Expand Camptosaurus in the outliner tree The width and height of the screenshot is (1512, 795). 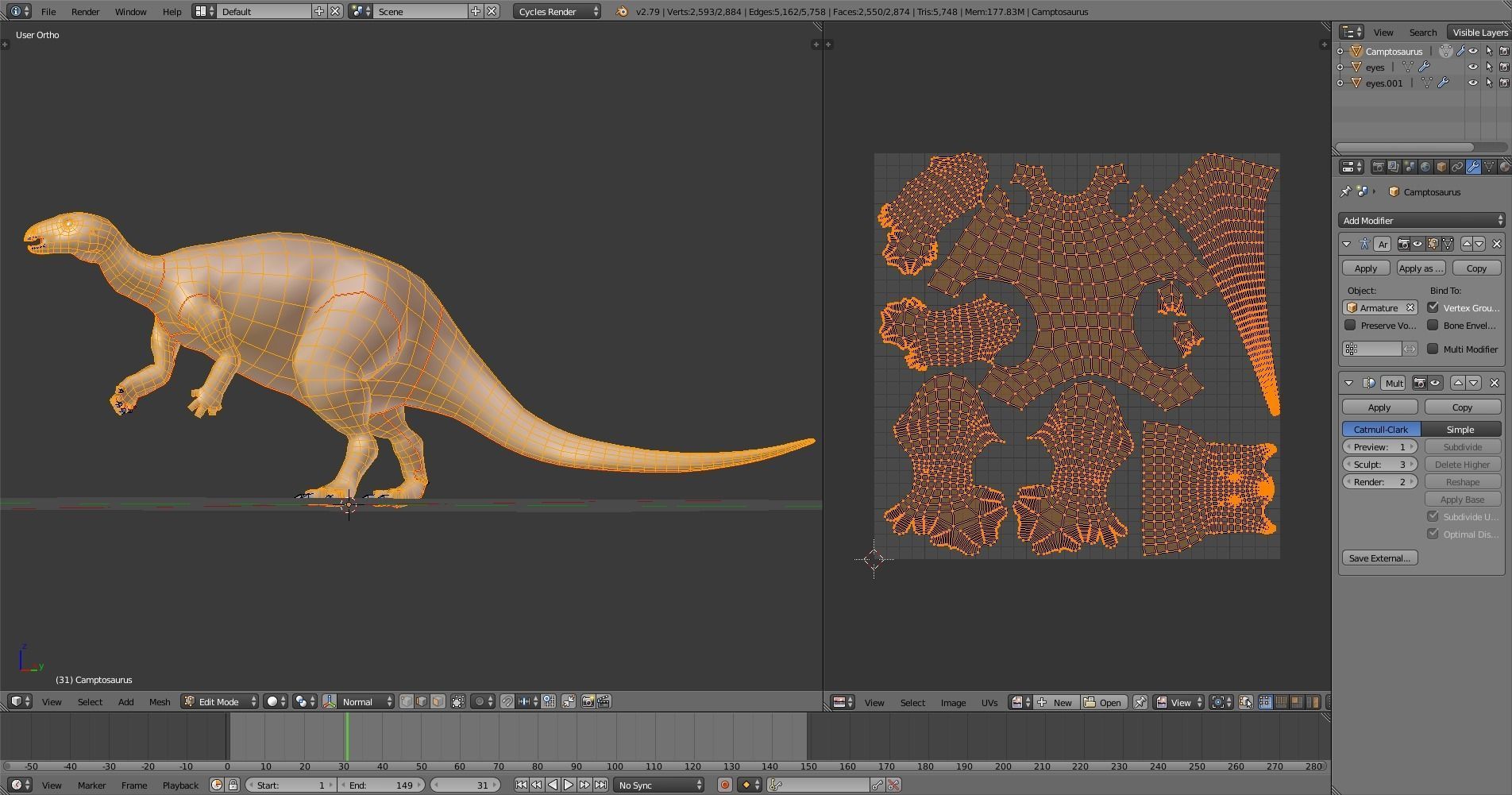click(x=1340, y=51)
